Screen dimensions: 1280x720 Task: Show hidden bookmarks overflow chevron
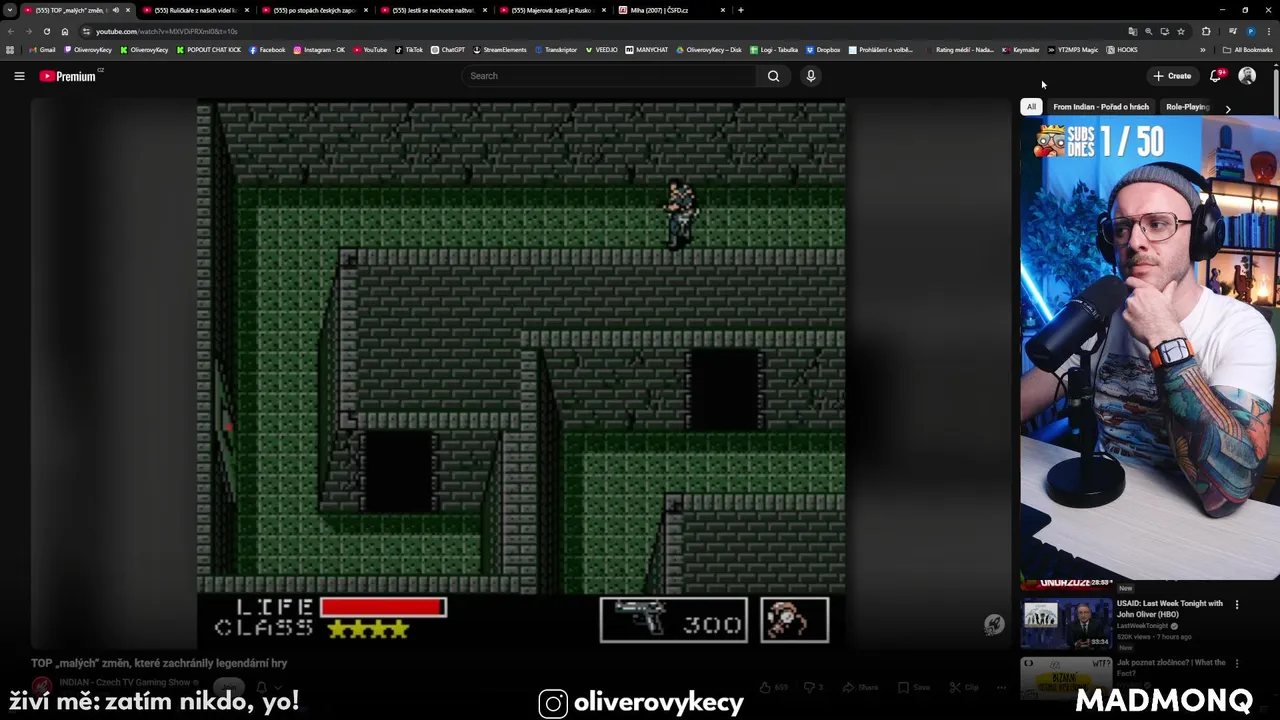tap(1203, 50)
